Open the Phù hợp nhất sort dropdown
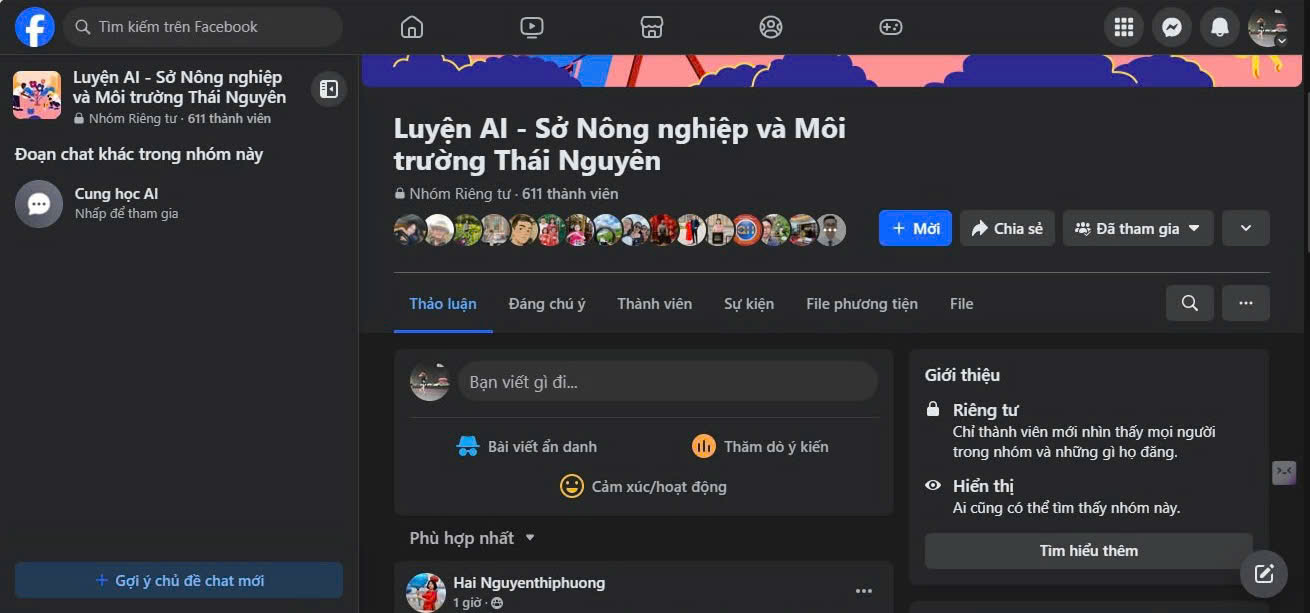Viewport: 1310px width, 613px height. click(472, 538)
